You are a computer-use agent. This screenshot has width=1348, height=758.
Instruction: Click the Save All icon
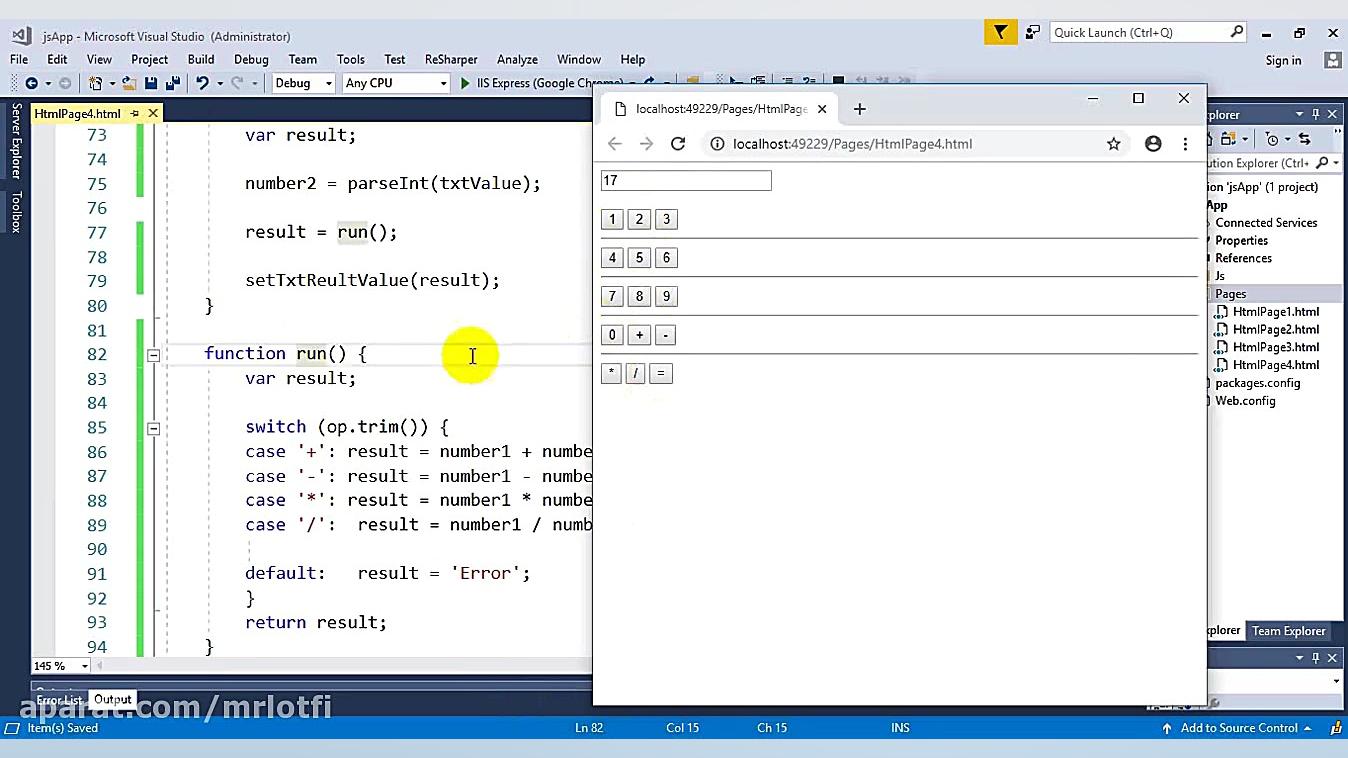point(172,83)
